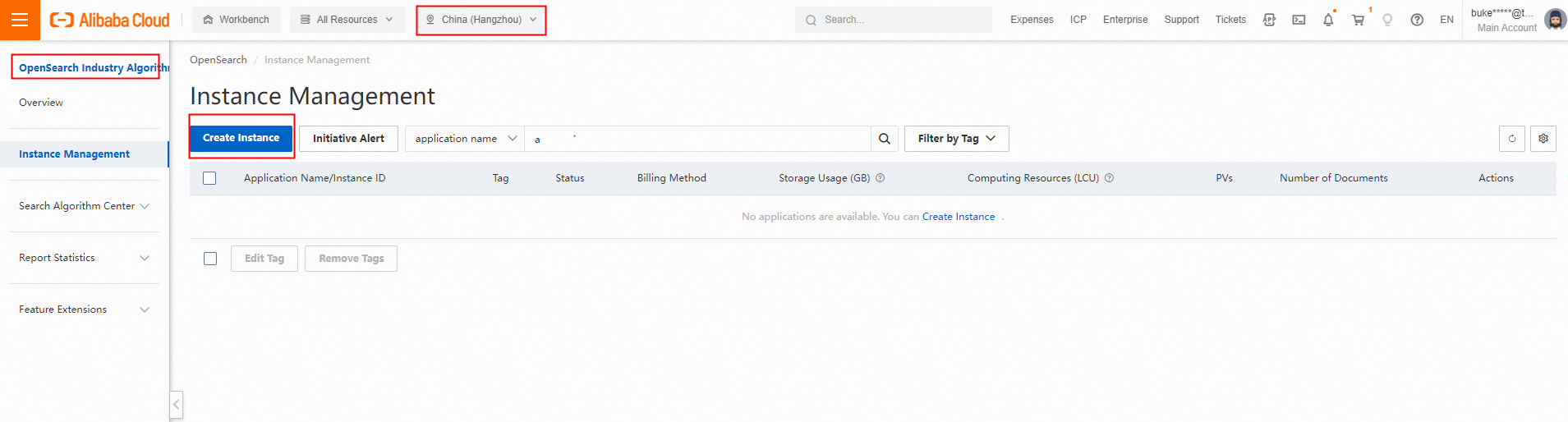Check the select-all header checkbox
This screenshot has width=1568, height=422.
(209, 178)
